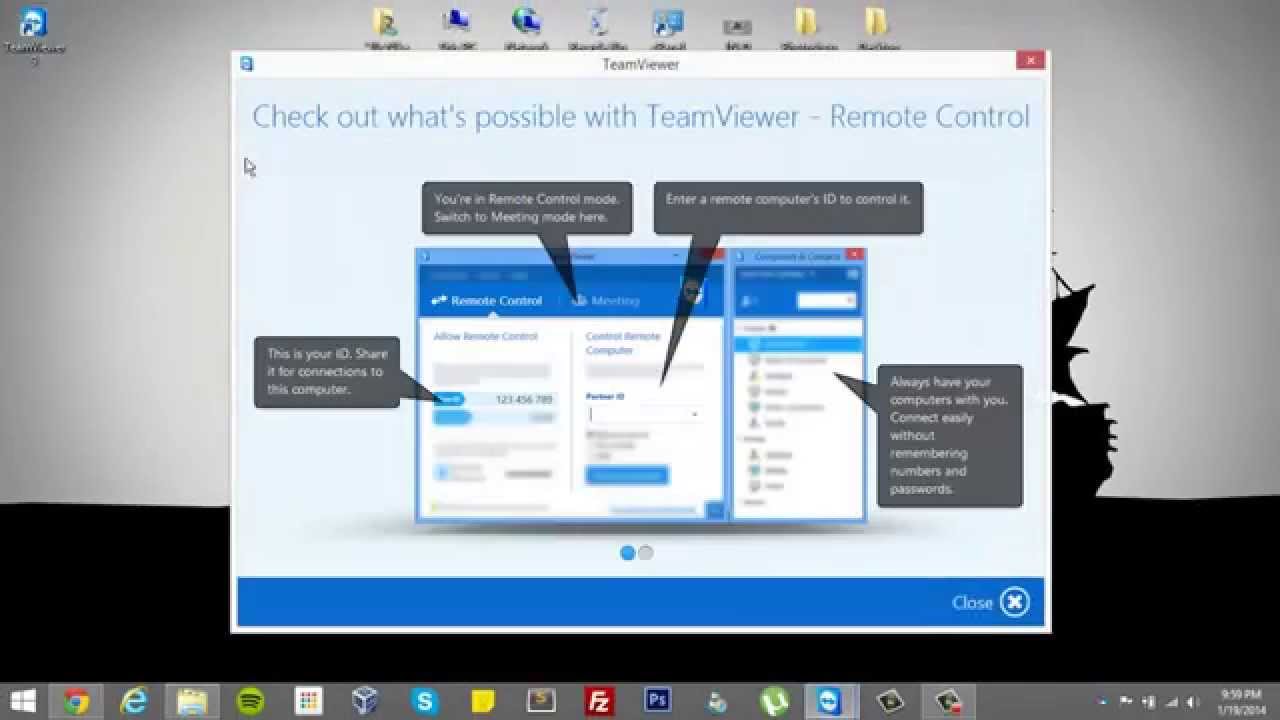Select the This PC desktop icon
The image size is (1280, 720).
(457, 28)
